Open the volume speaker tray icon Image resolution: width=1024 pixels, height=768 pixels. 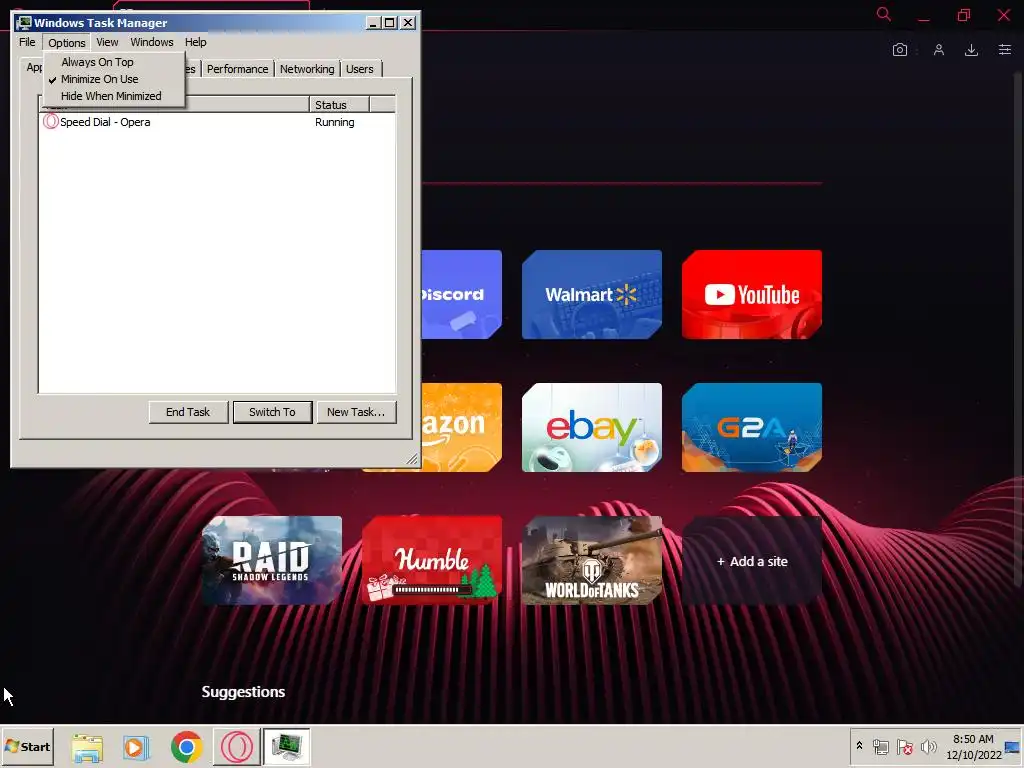pos(928,746)
